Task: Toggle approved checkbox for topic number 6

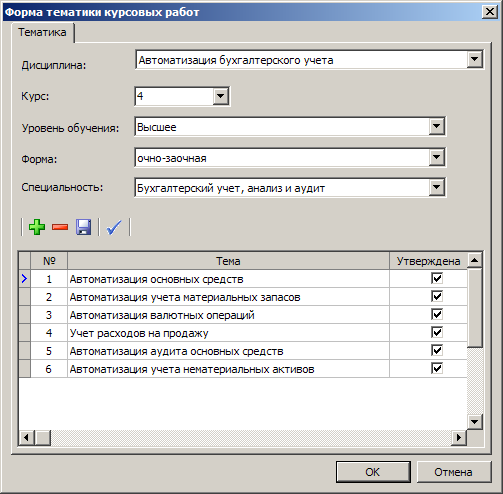Action: [x=437, y=368]
